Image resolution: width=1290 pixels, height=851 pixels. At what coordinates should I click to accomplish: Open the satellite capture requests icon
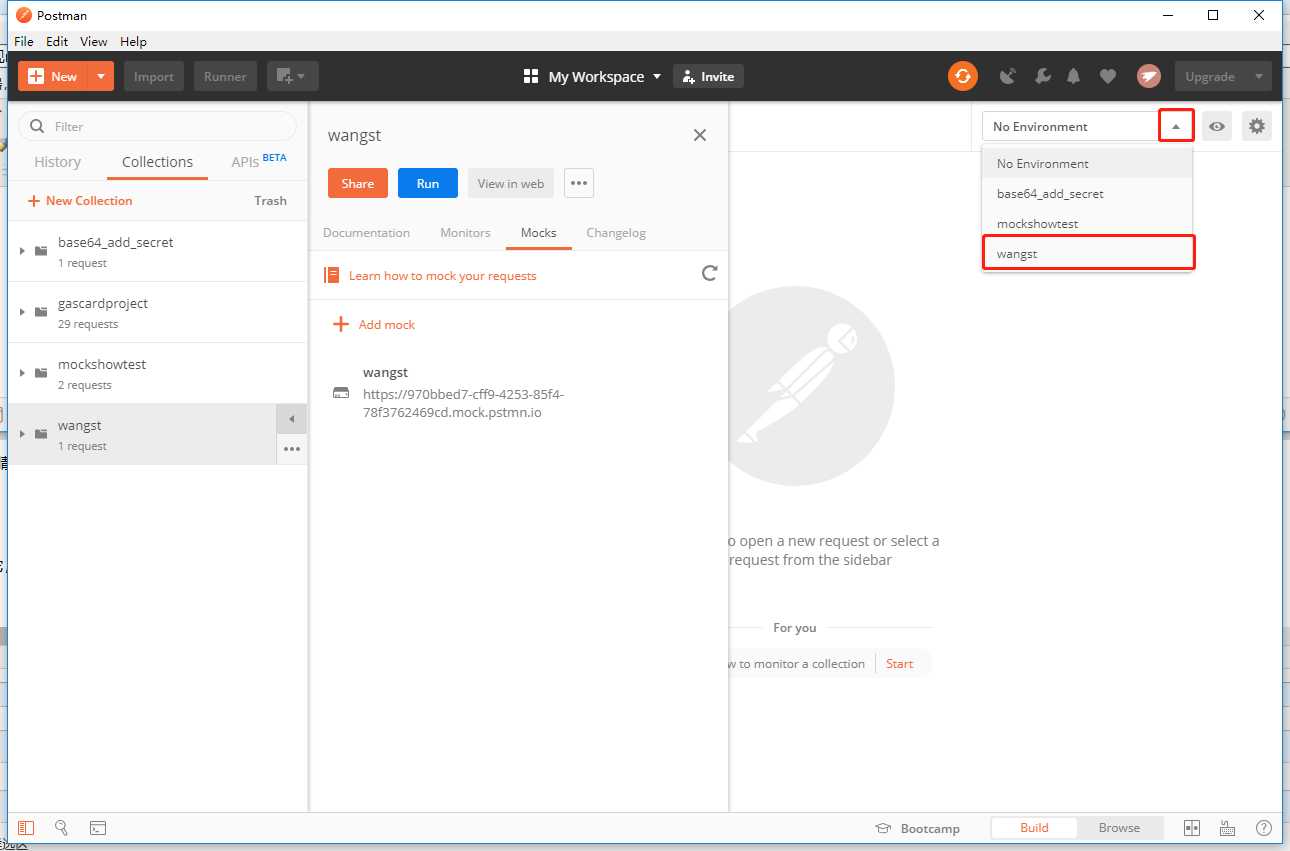(x=1008, y=76)
